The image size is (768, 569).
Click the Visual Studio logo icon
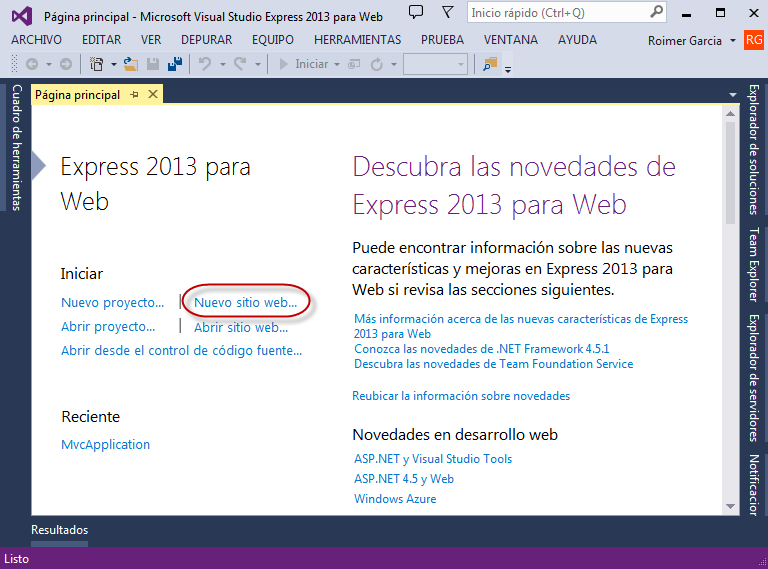point(21,15)
